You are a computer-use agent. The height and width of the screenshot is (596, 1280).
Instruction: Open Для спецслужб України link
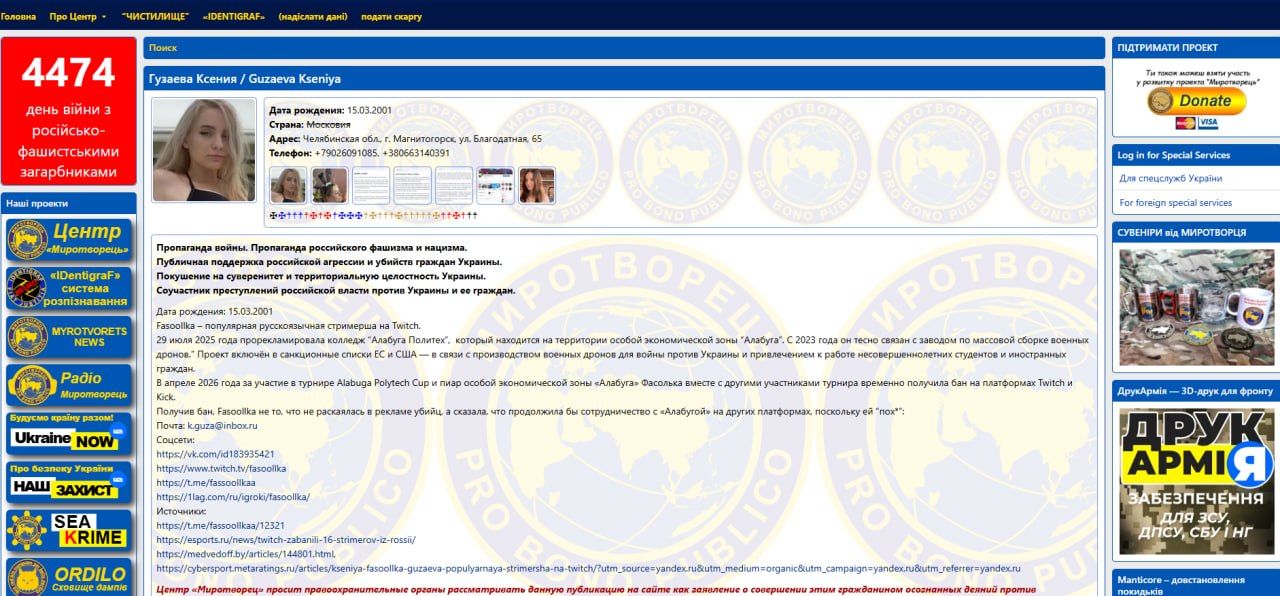tap(1170, 178)
